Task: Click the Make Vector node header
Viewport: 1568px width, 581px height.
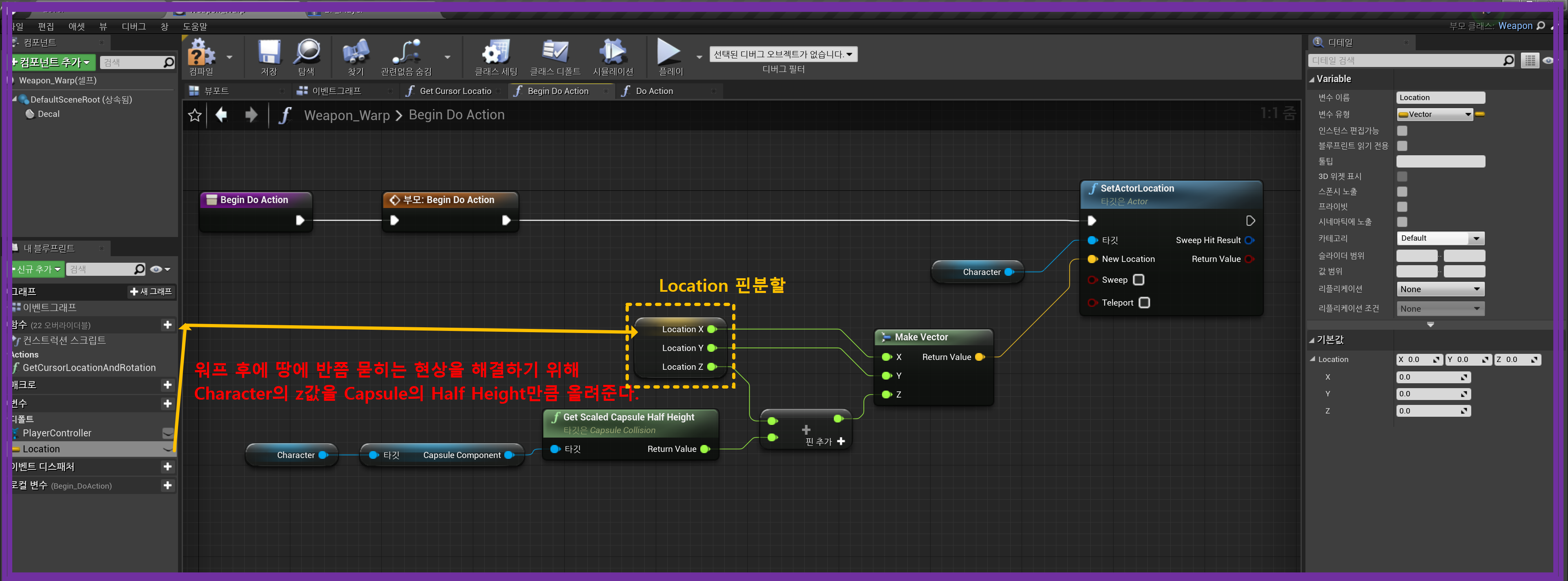Action: click(x=933, y=337)
